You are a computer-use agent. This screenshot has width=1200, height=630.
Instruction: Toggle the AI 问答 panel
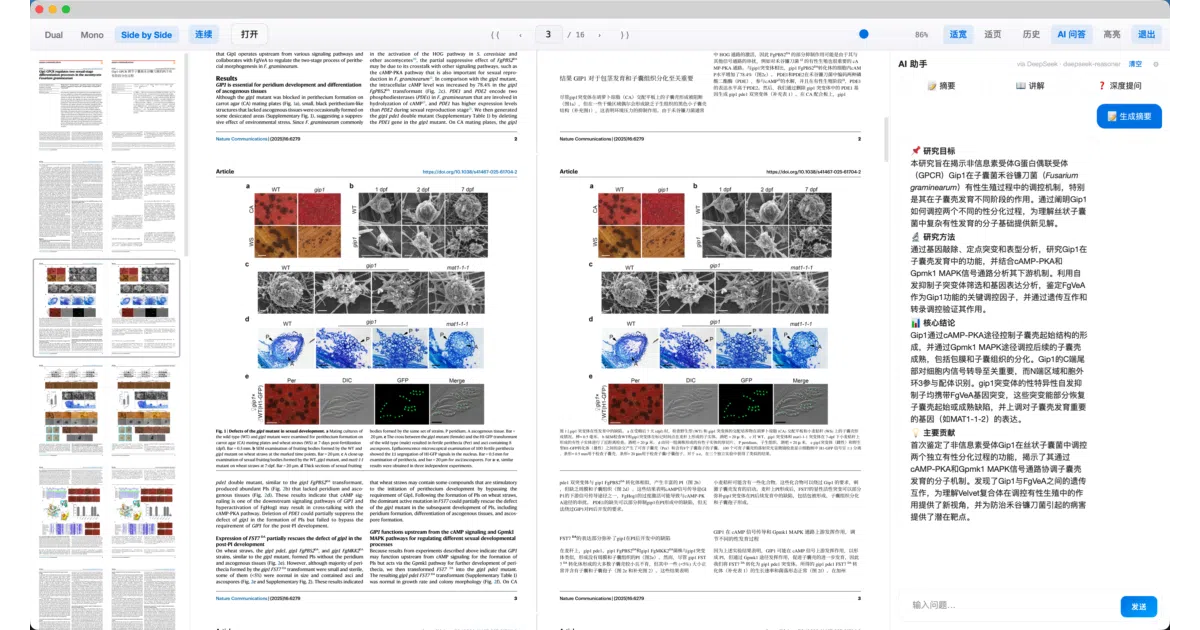pos(1072,34)
